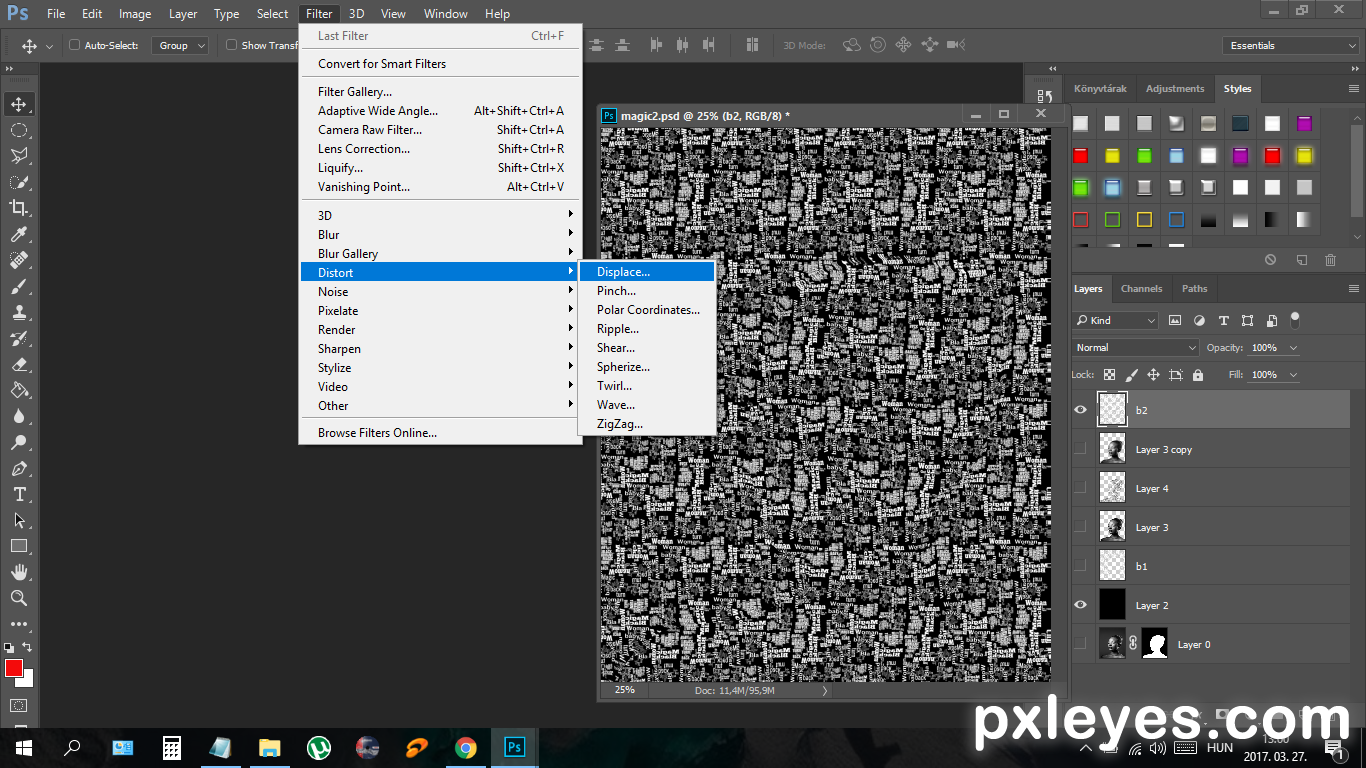Click the pixel layer filter icon
Screen dimensions: 1366x768
click(1175, 320)
